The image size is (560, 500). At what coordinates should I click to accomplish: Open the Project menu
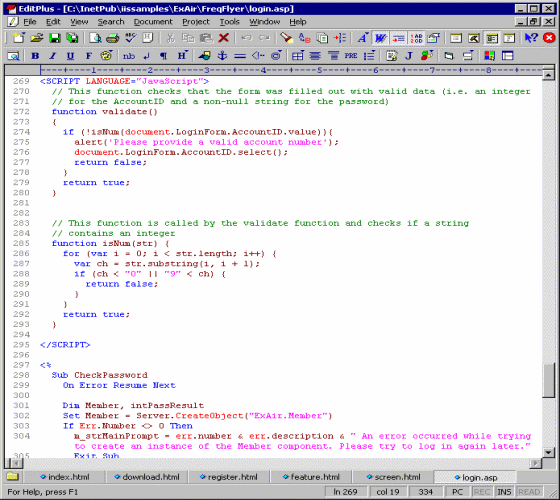click(x=196, y=22)
